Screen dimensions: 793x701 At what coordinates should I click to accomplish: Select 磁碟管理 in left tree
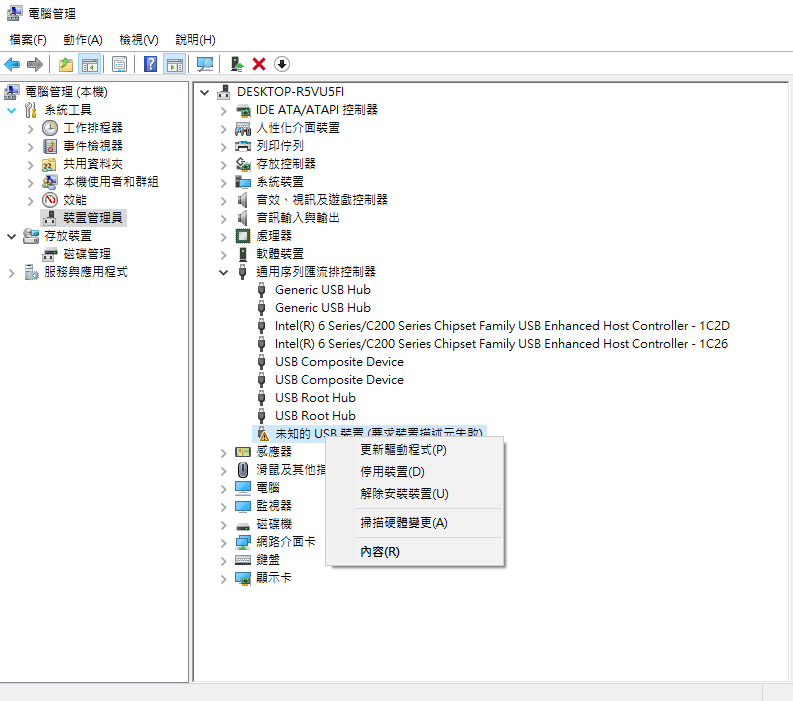pyautogui.click(x=87, y=254)
